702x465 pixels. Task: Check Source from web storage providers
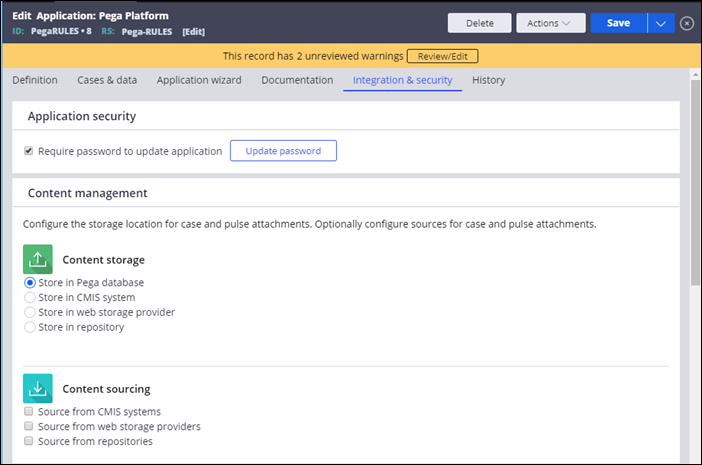pos(29,427)
